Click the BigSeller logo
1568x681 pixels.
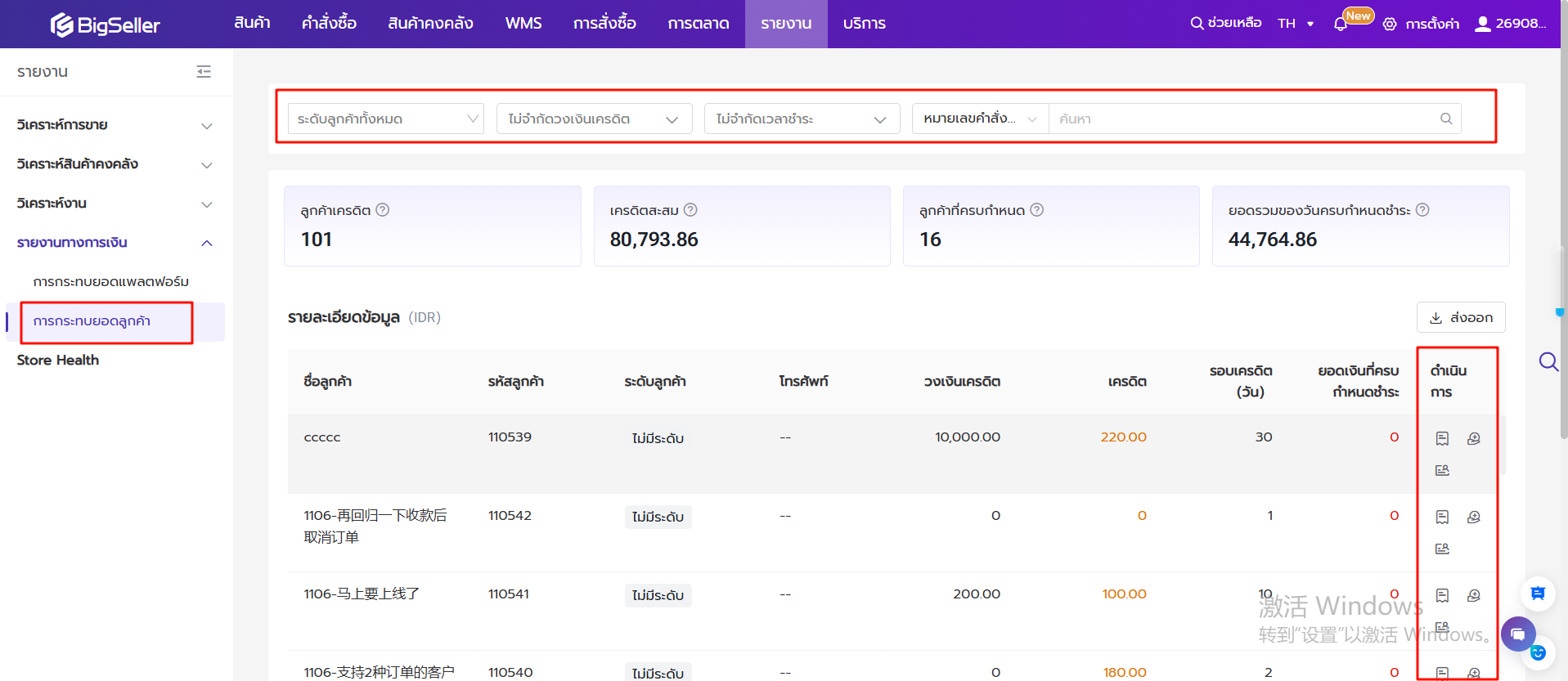coord(106,25)
